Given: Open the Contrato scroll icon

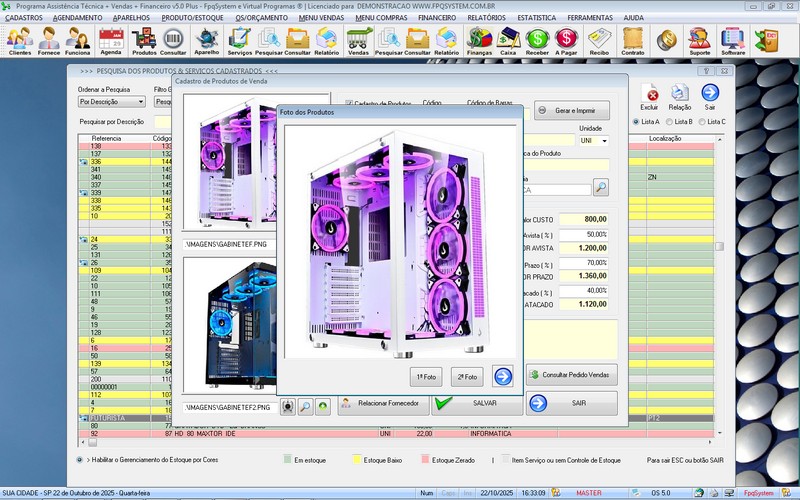Looking at the screenshot, I should [633, 41].
